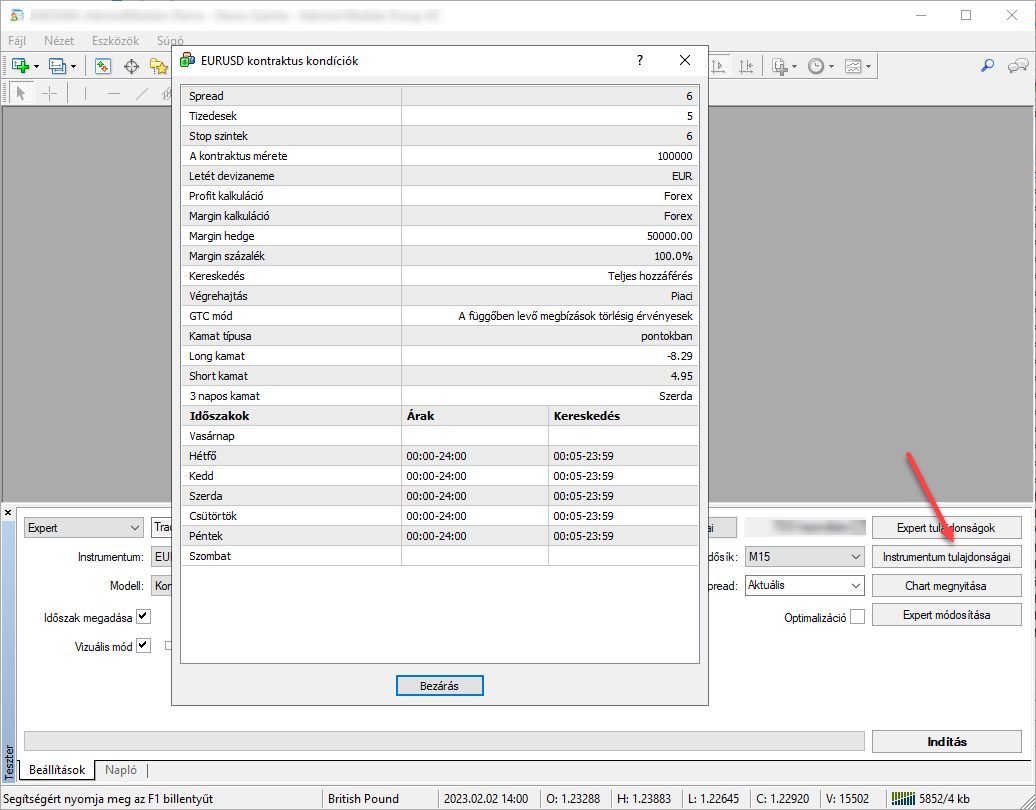Switch to the Napló tab
1036x810 pixels.
(x=121, y=770)
